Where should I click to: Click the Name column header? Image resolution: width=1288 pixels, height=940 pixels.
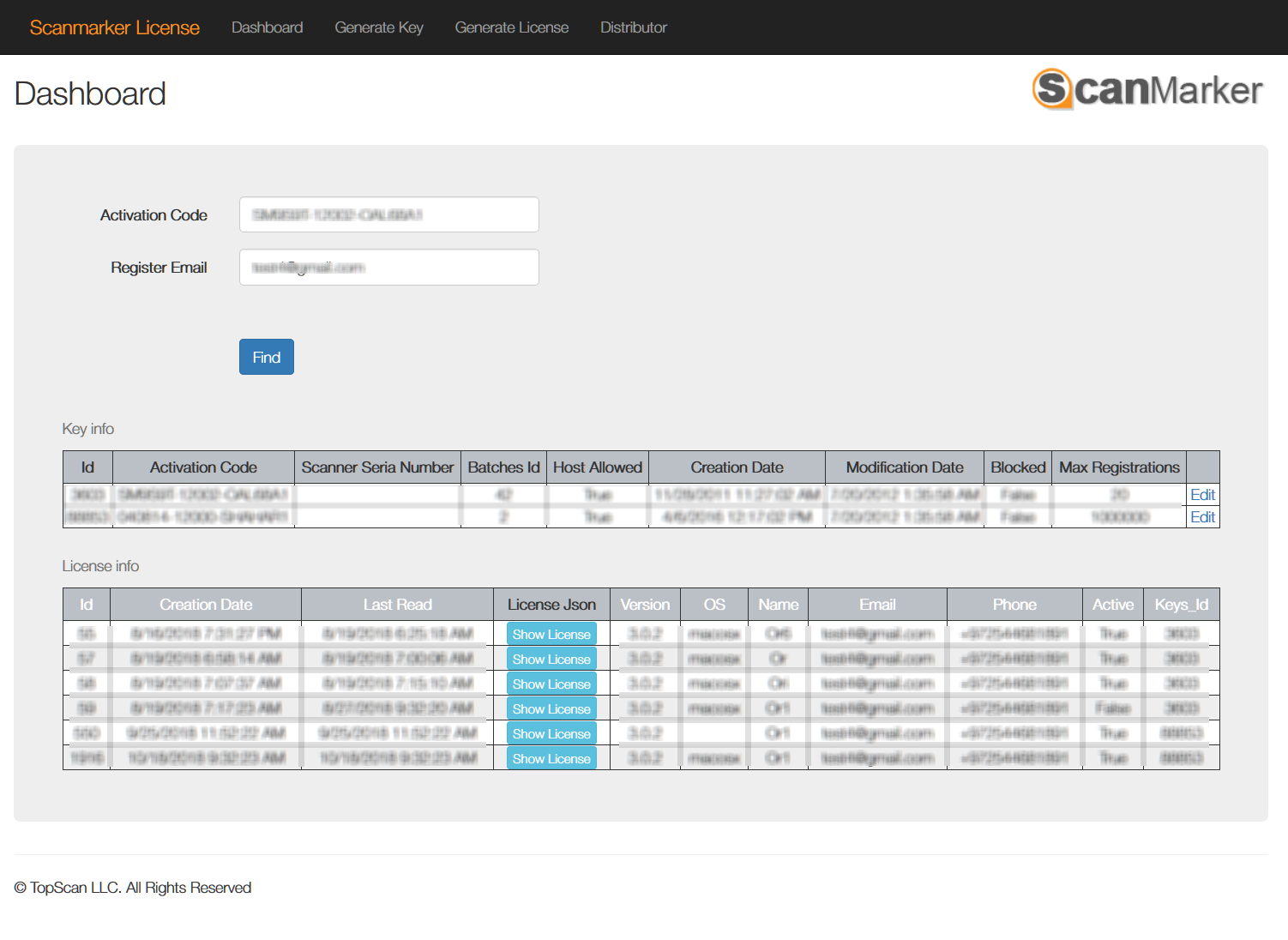click(x=778, y=605)
